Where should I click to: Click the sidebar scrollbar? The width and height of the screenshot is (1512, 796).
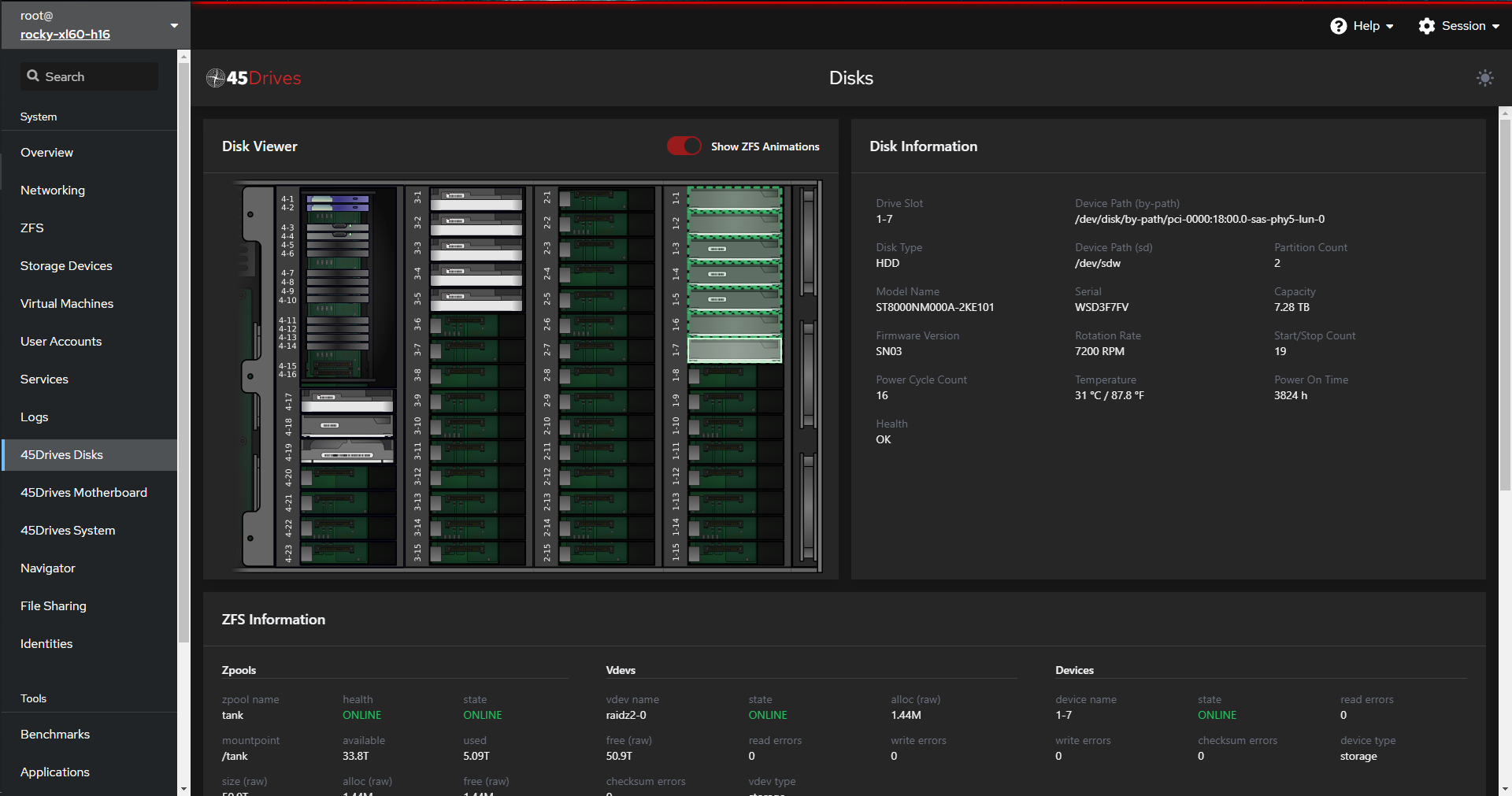coord(183,352)
